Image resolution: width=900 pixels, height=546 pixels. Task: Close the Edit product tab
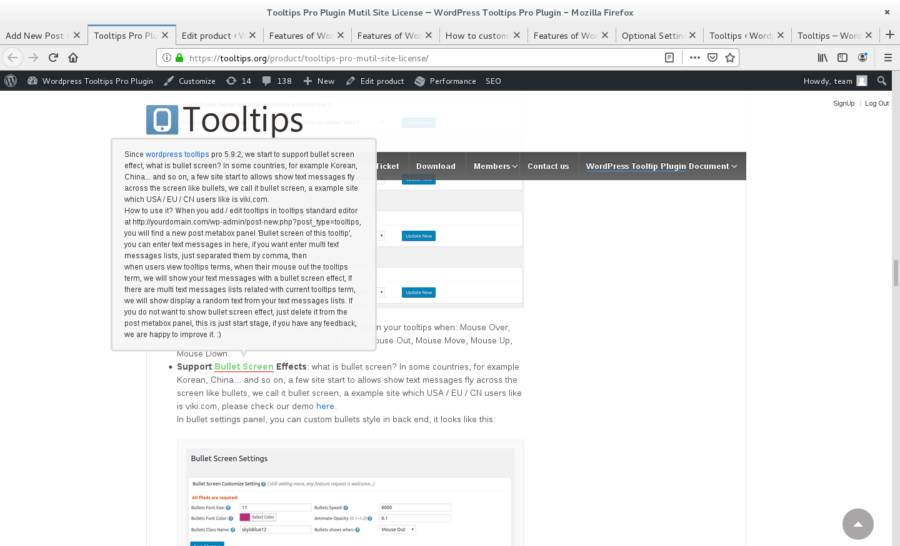(253, 35)
